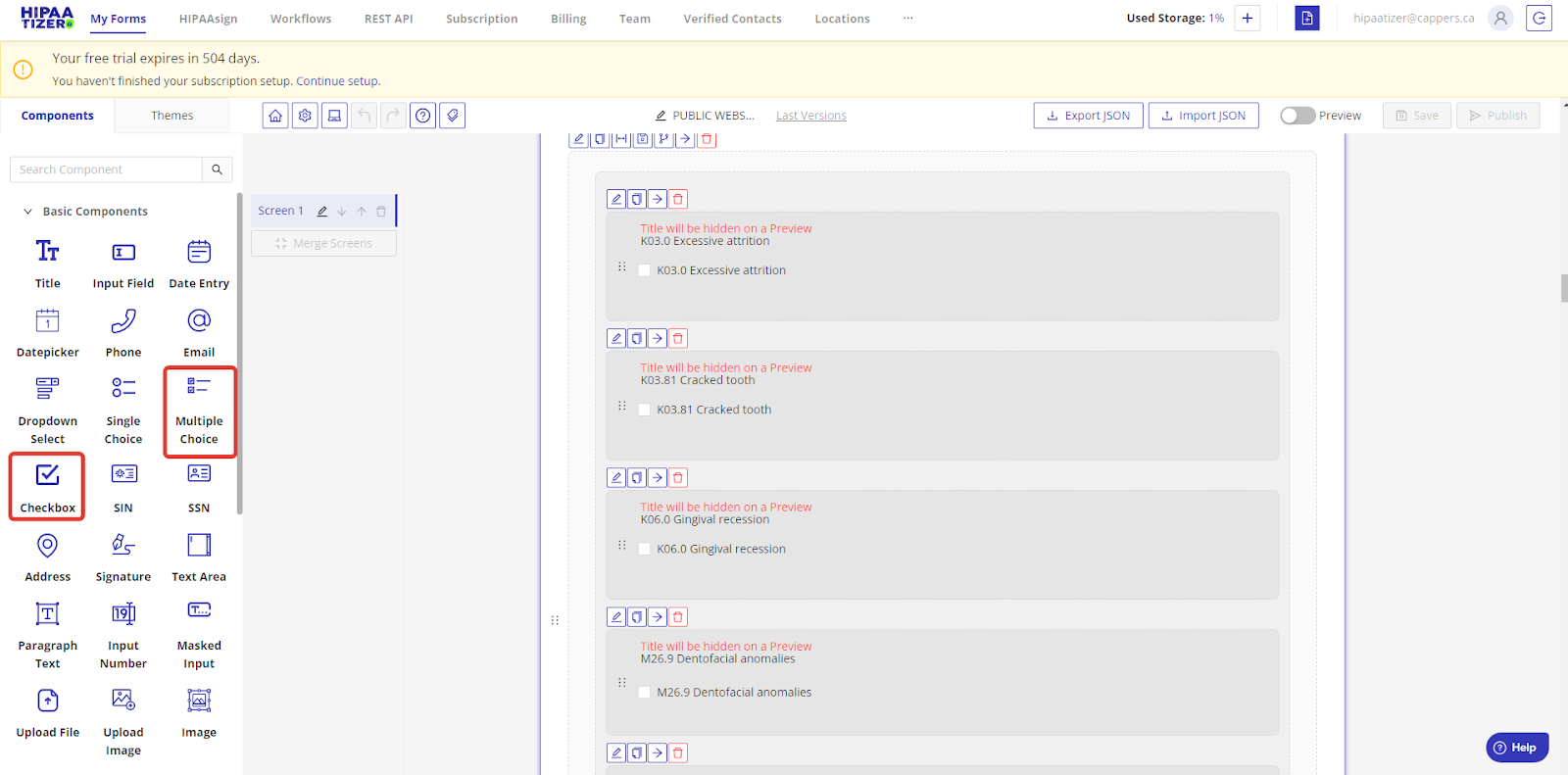Check the K03.0 Excessive attrition checkbox

pos(644,270)
